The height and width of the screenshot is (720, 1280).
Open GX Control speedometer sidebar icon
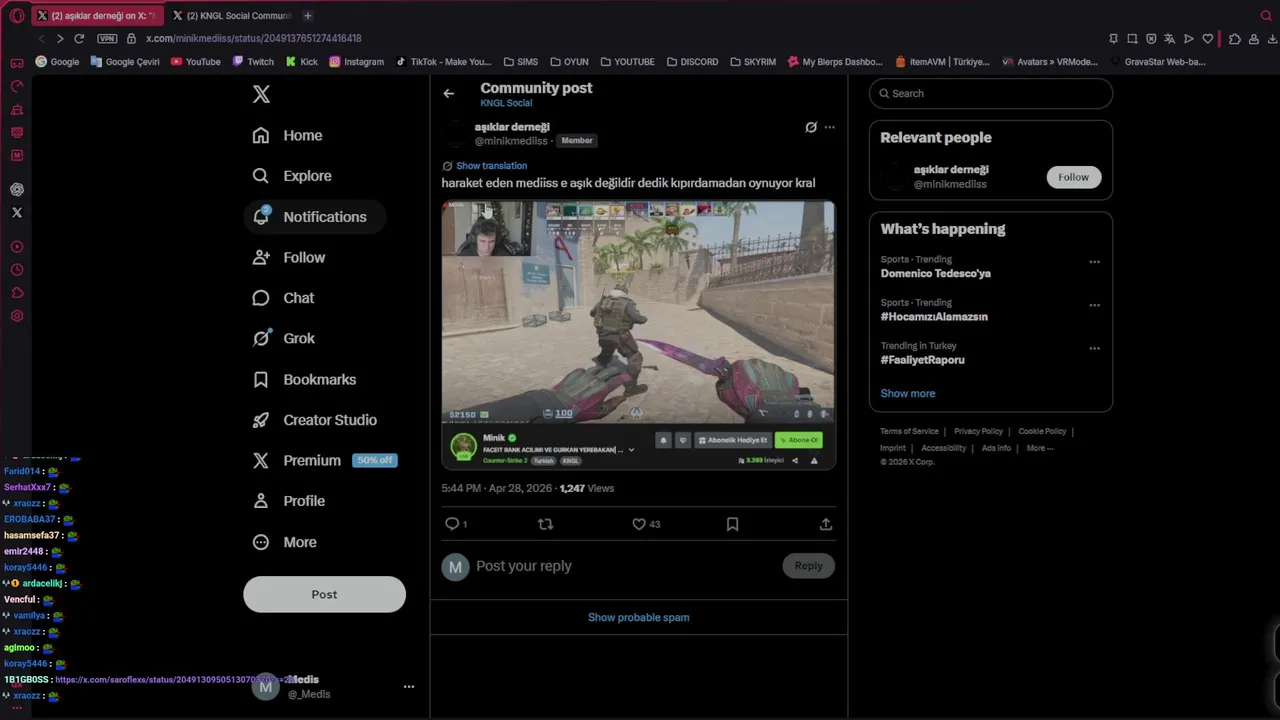(17, 86)
